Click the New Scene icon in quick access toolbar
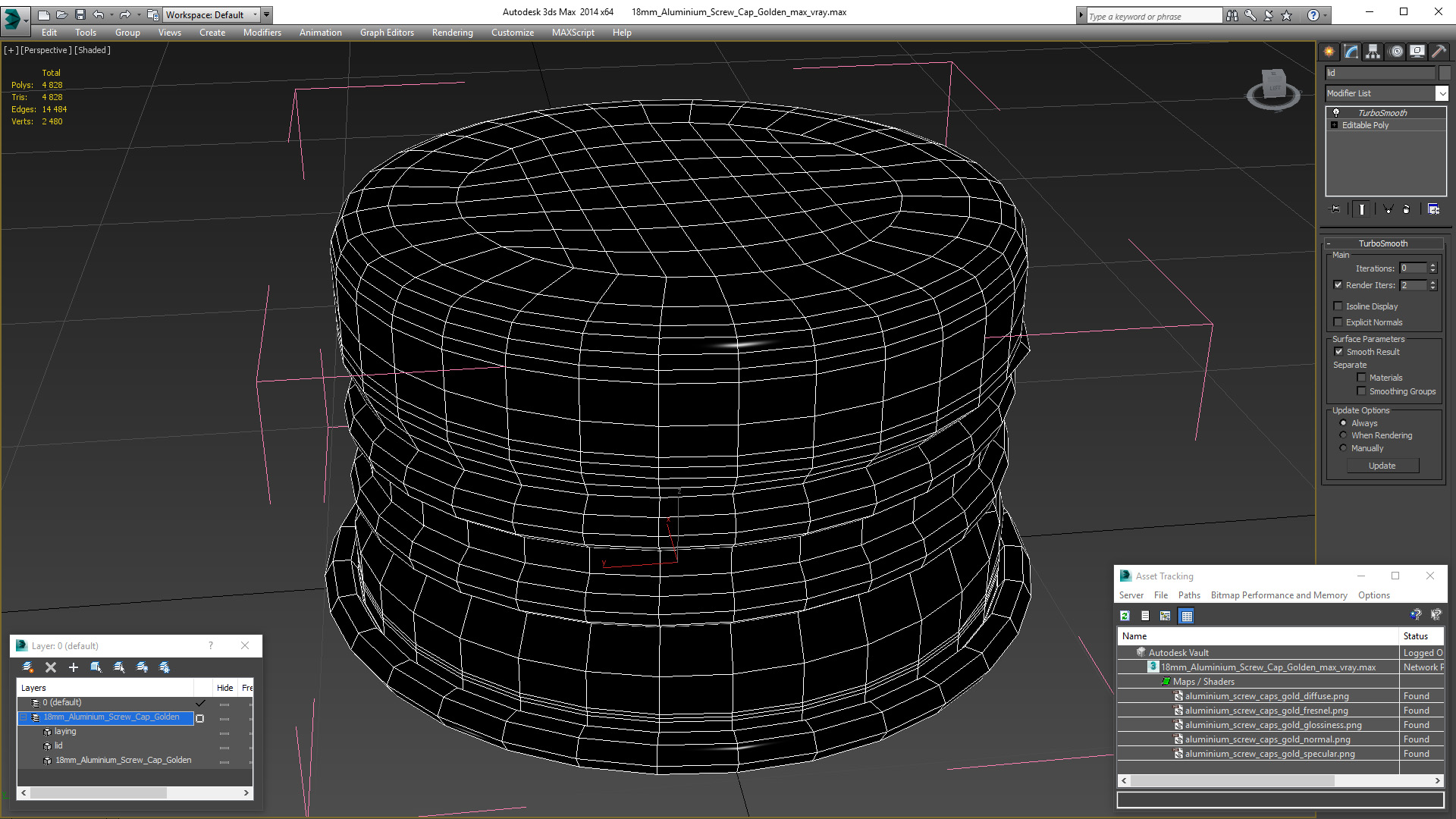This screenshot has width=1456, height=819. coord(43,14)
